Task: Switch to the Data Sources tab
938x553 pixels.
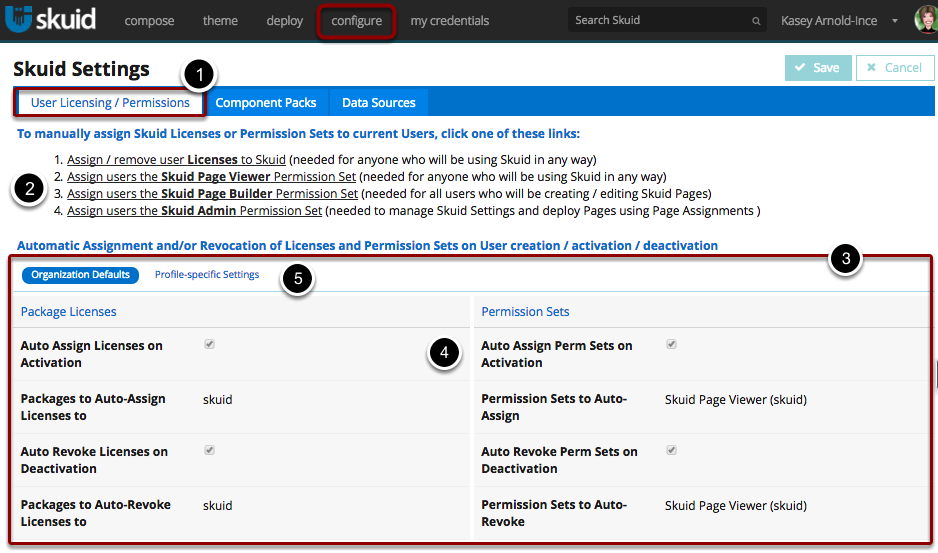Action: 379,103
